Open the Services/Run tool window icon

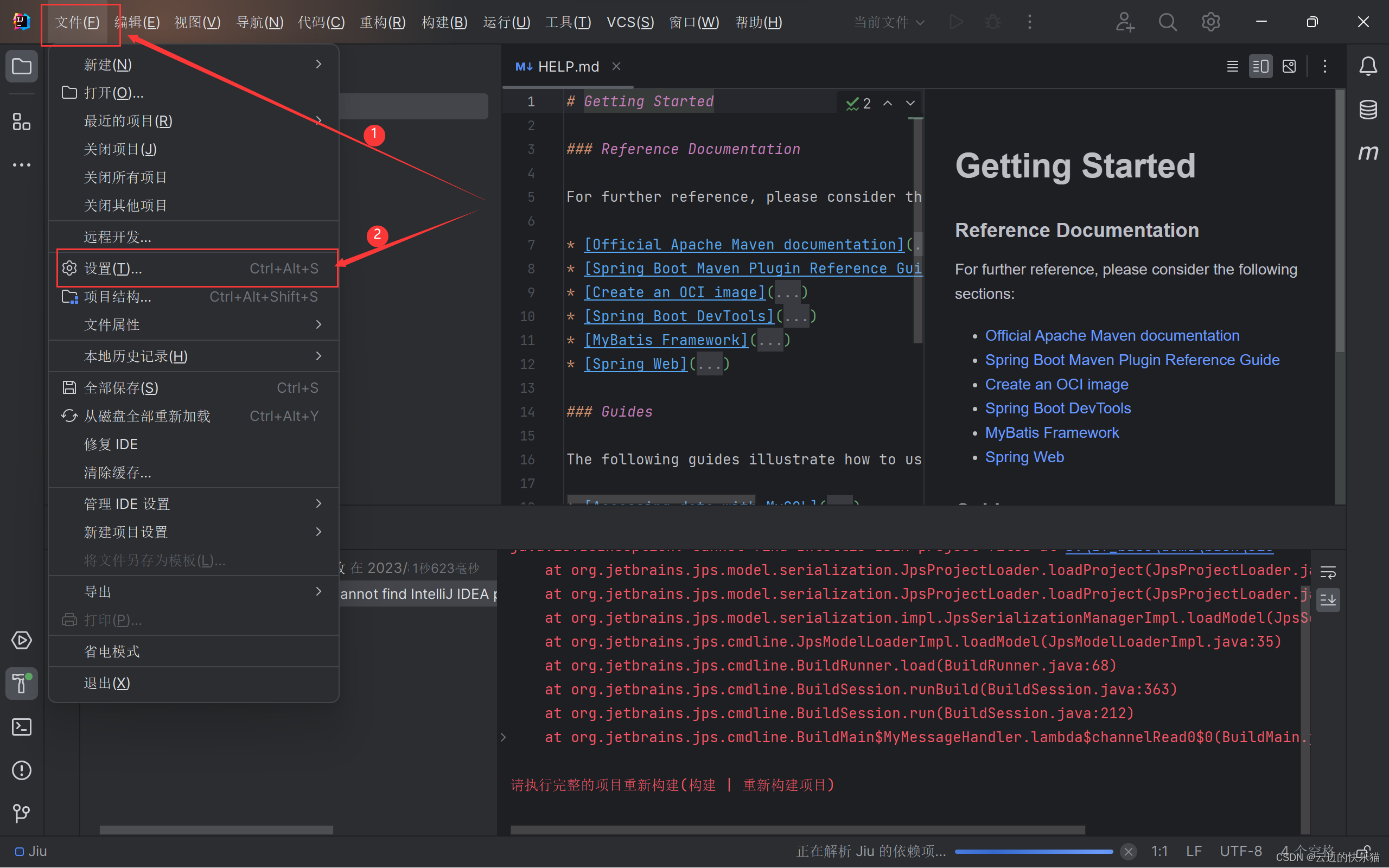tap(22, 640)
